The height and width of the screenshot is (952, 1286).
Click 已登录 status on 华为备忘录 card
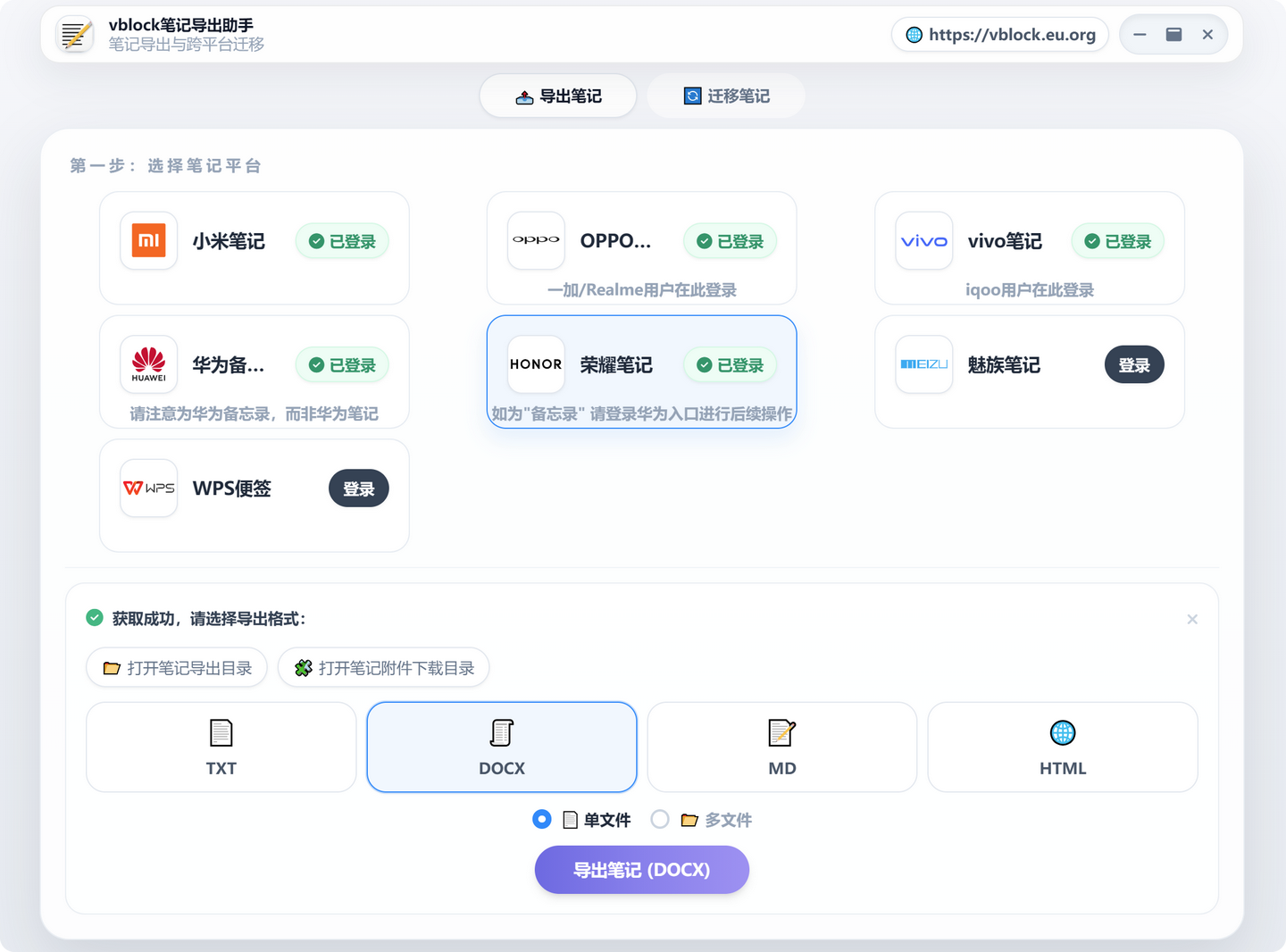click(x=342, y=365)
